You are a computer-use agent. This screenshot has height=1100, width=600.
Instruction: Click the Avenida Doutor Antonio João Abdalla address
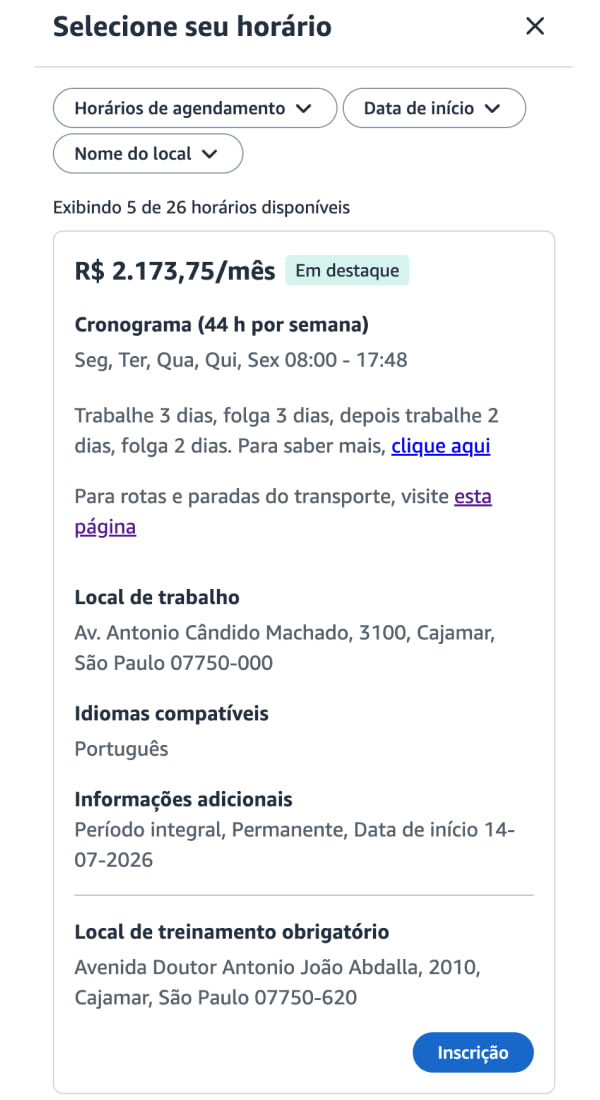pyautogui.click(x=277, y=982)
